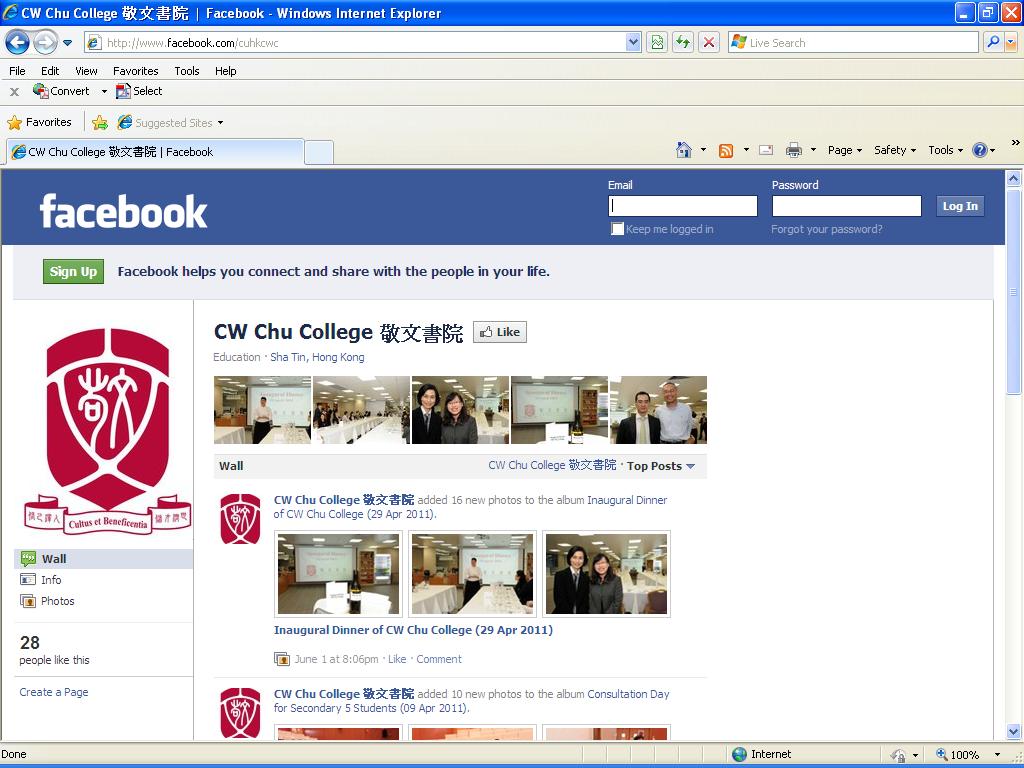This screenshot has width=1024, height=768.
Task: Open Inaugural Dinner of CW Chu College album link
Action: [x=413, y=630]
